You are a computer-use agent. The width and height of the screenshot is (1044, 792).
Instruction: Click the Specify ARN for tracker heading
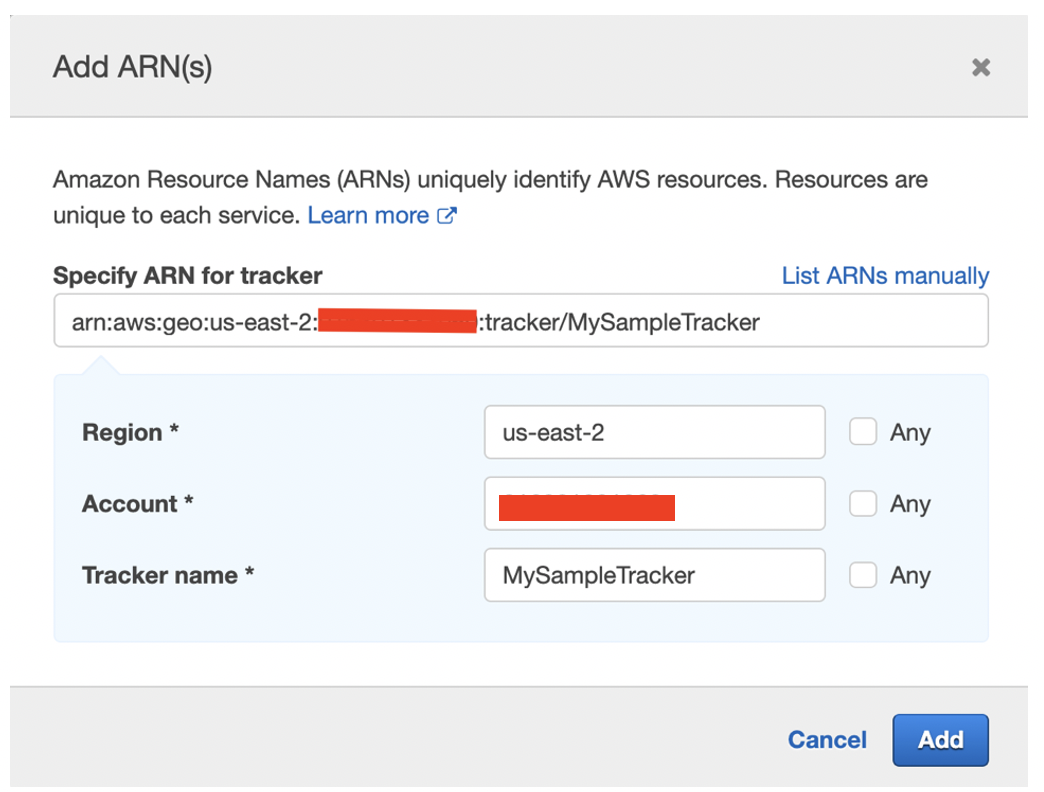(x=188, y=276)
